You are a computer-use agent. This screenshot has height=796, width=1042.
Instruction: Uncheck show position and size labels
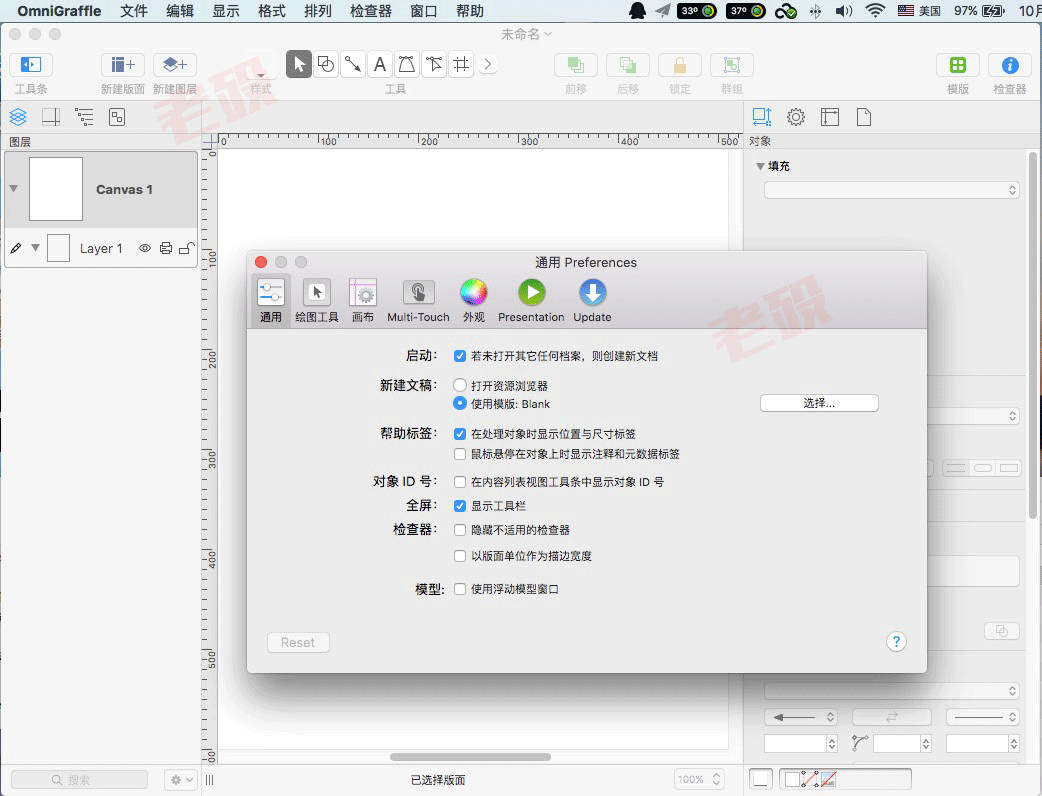pyautogui.click(x=459, y=433)
